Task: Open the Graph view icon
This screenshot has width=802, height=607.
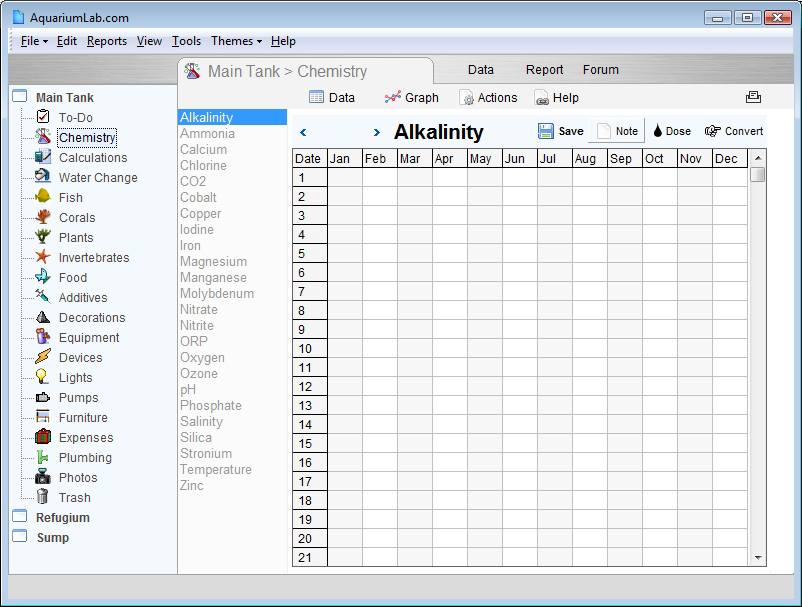Action: (392, 97)
